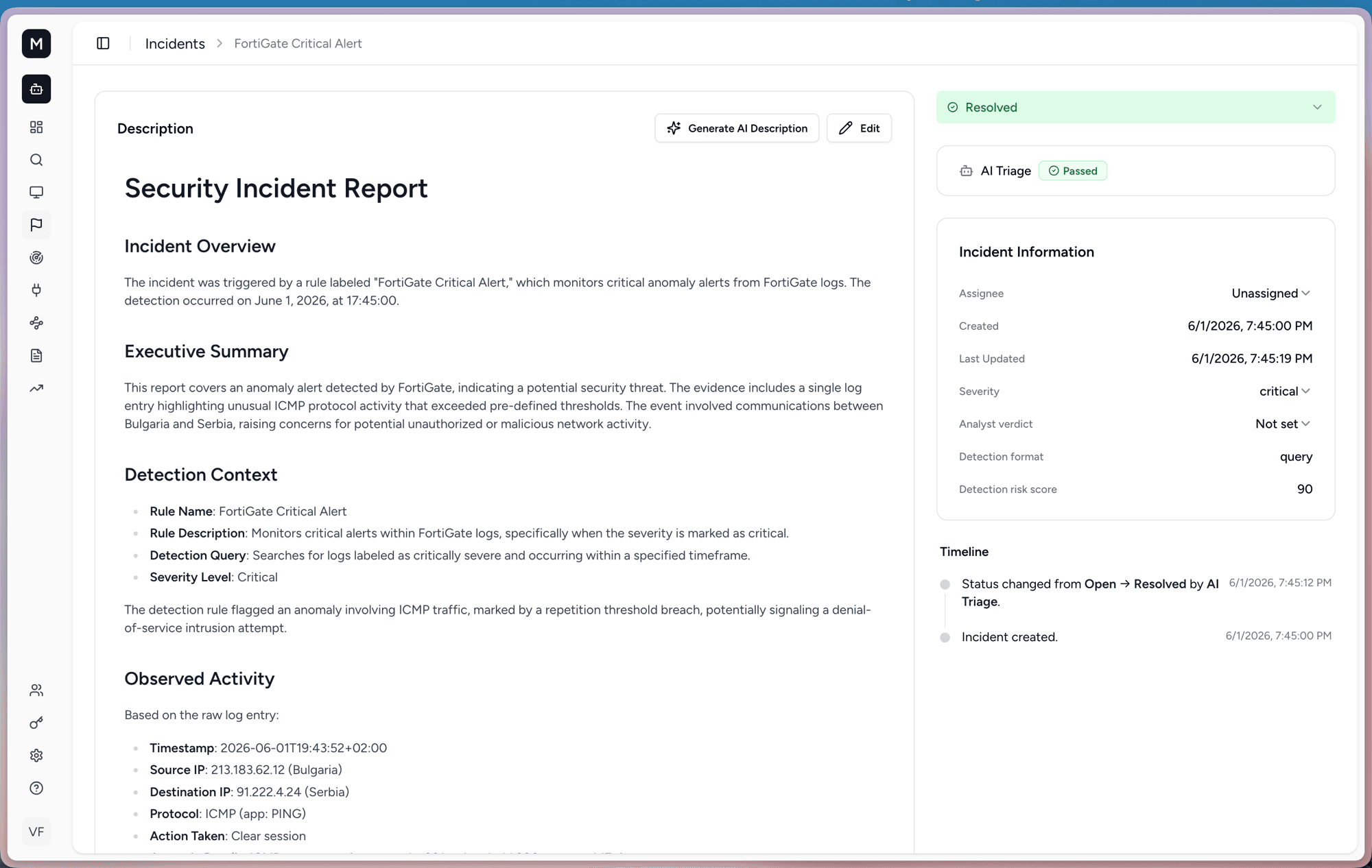This screenshot has height=868, width=1372.
Task: Open the Analyst verdict Not set dropdown
Action: click(x=1283, y=424)
